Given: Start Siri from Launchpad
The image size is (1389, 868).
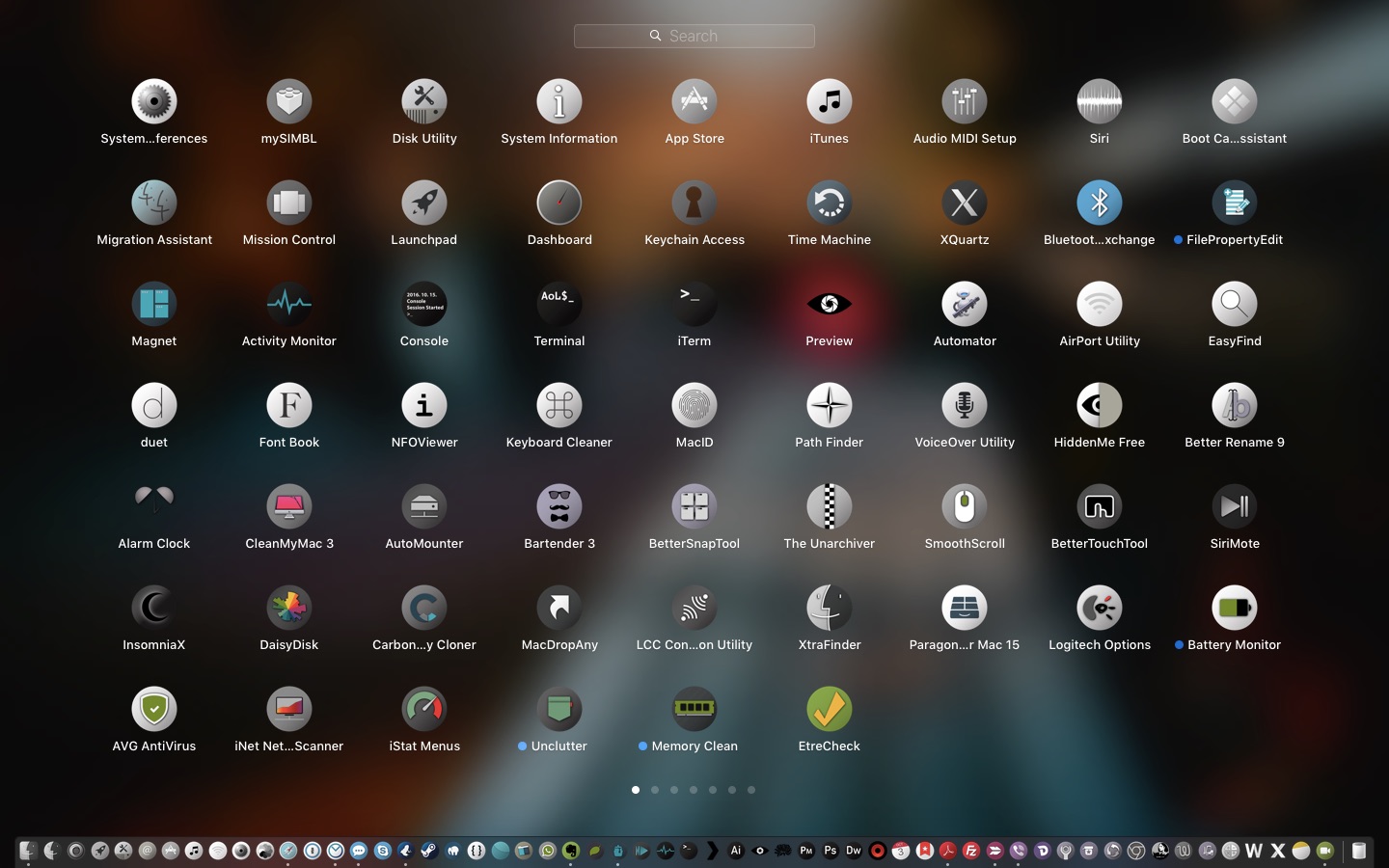Looking at the screenshot, I should pos(1100,101).
